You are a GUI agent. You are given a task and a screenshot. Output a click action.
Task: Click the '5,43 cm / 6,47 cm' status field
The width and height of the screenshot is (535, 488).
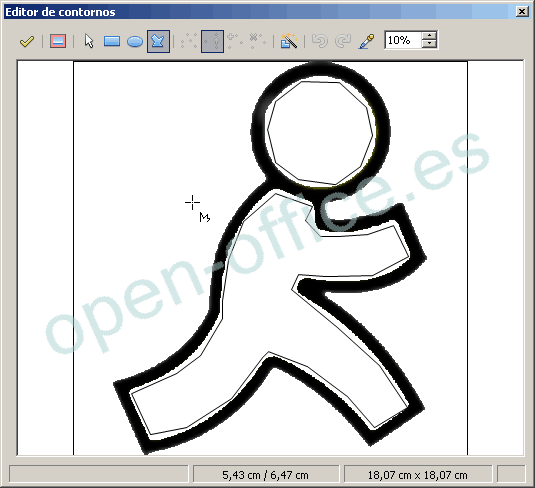point(266,475)
